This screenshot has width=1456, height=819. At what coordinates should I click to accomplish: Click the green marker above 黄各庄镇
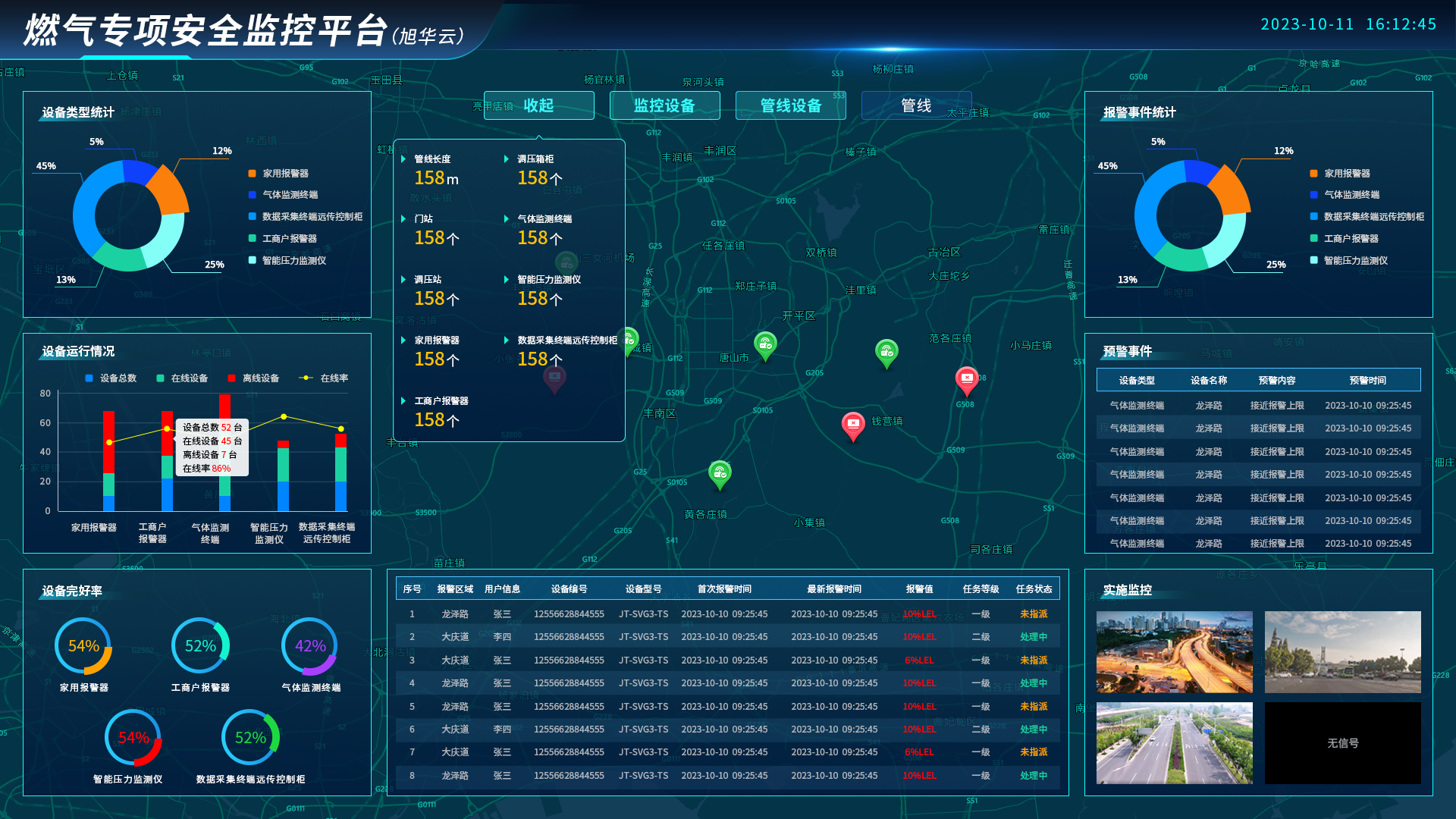point(720,474)
